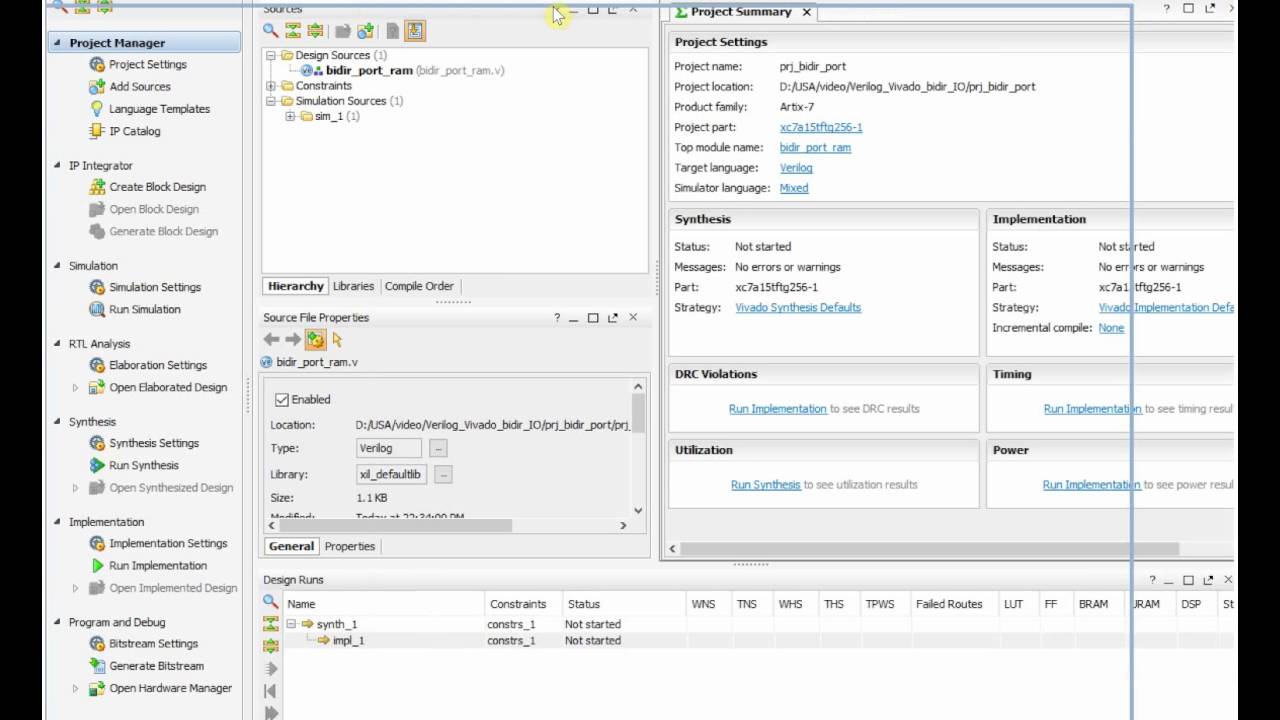Collapse the Project Manager section

click(x=58, y=43)
